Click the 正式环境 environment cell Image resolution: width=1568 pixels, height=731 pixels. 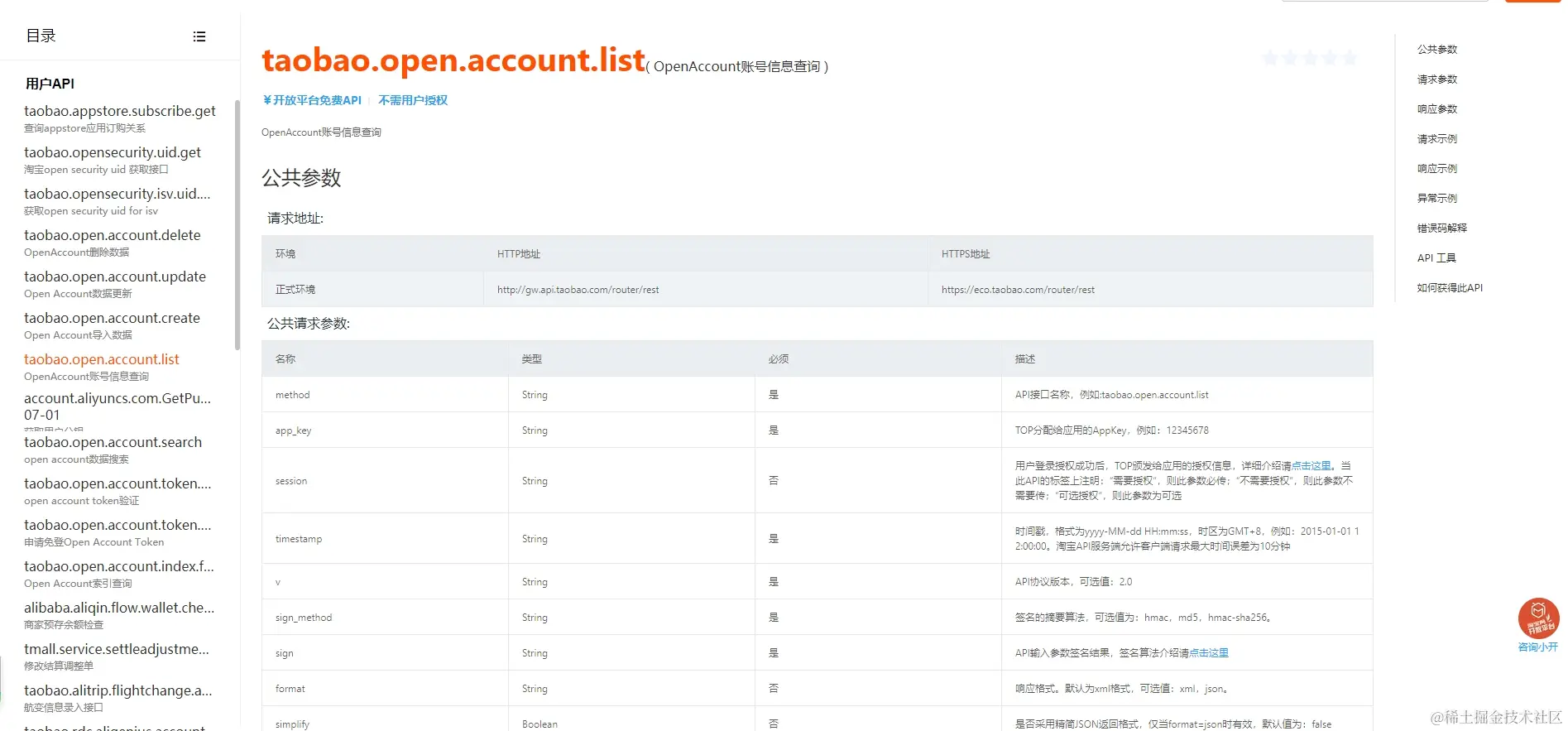tap(372, 290)
